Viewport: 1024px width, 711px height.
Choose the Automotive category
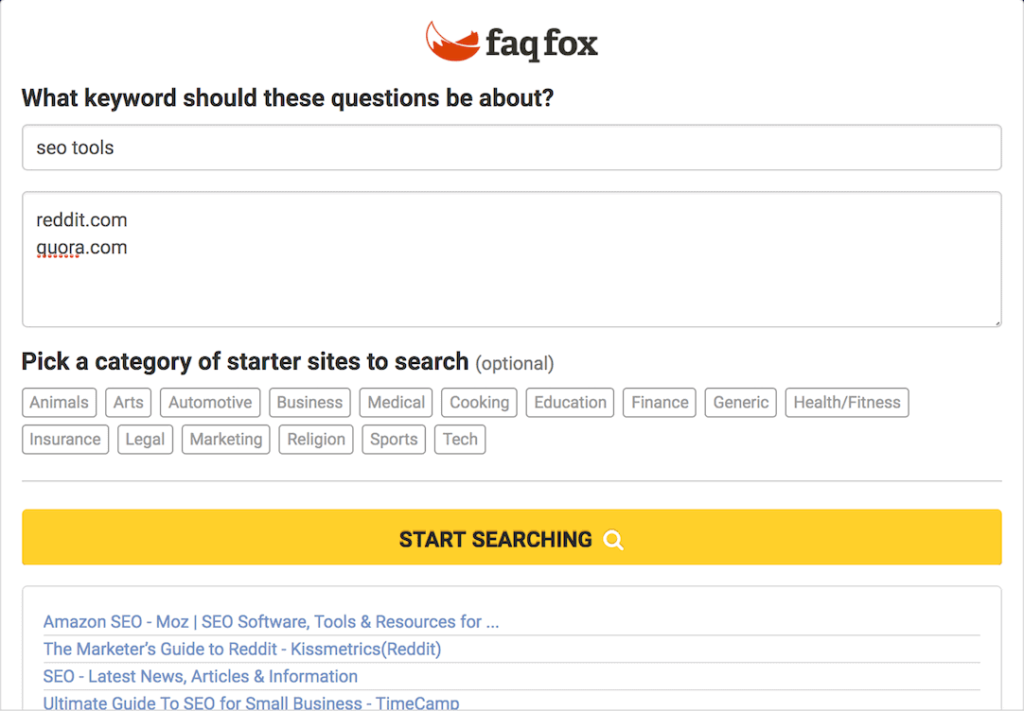(x=210, y=402)
